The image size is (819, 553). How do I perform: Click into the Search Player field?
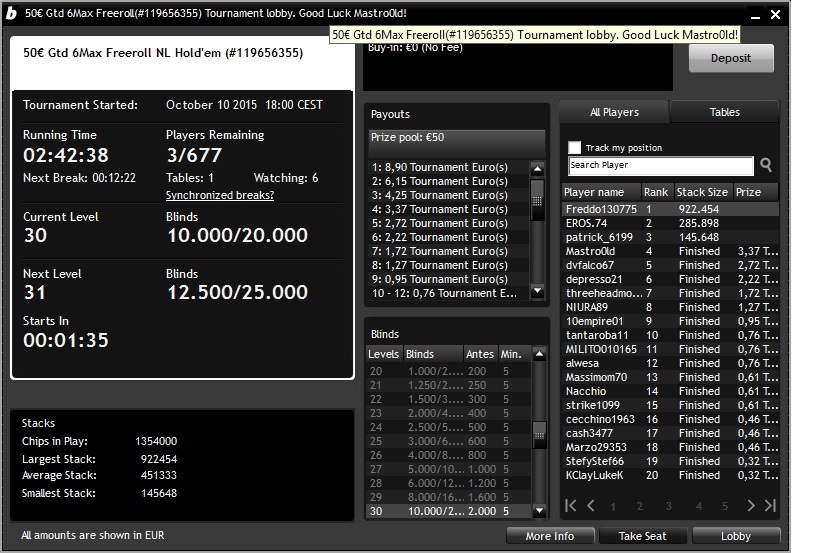click(661, 165)
